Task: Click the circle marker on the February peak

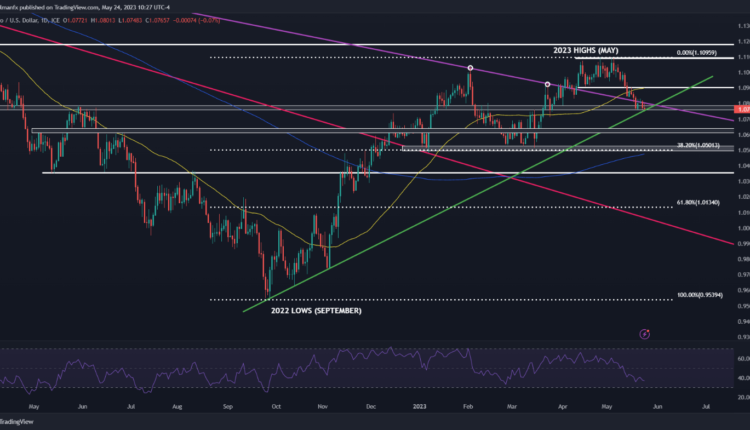Action: [470, 68]
